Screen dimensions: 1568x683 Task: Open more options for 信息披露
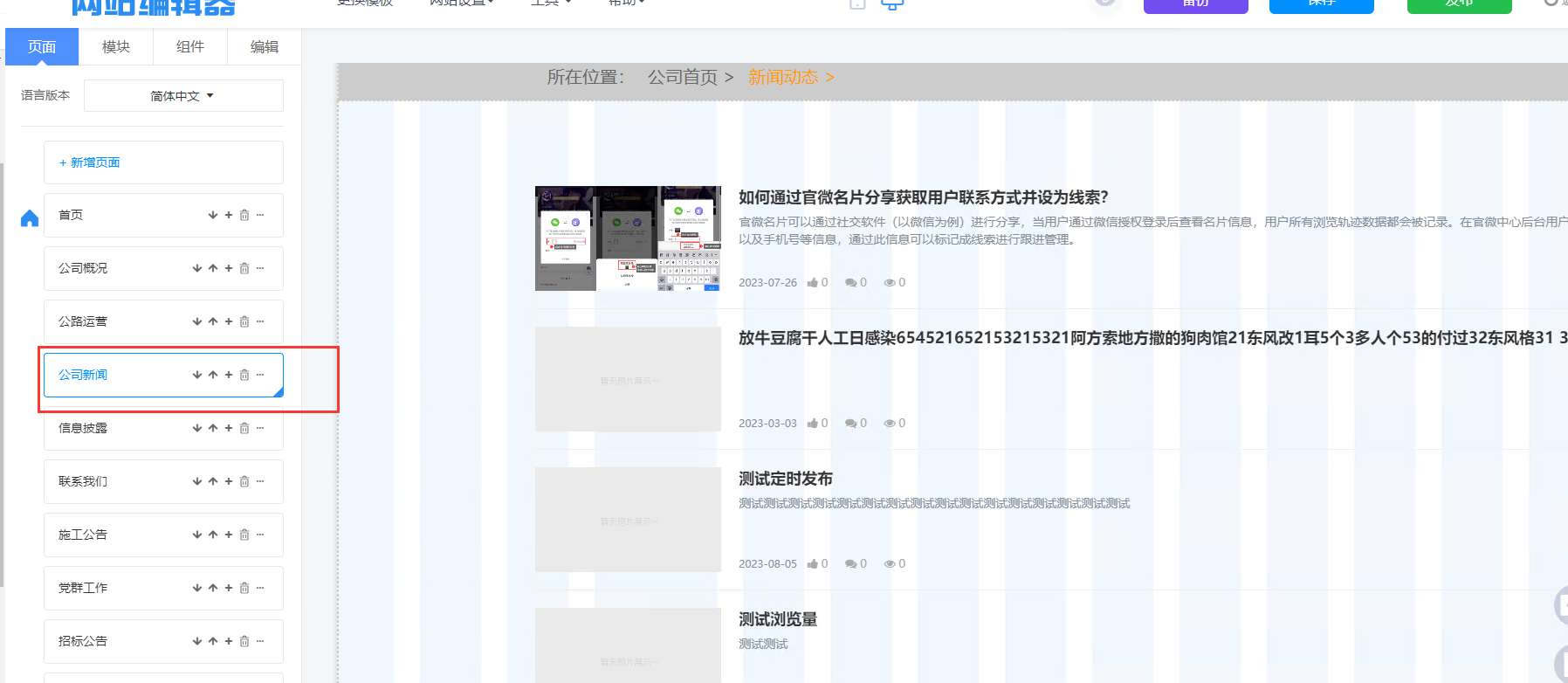[260, 428]
